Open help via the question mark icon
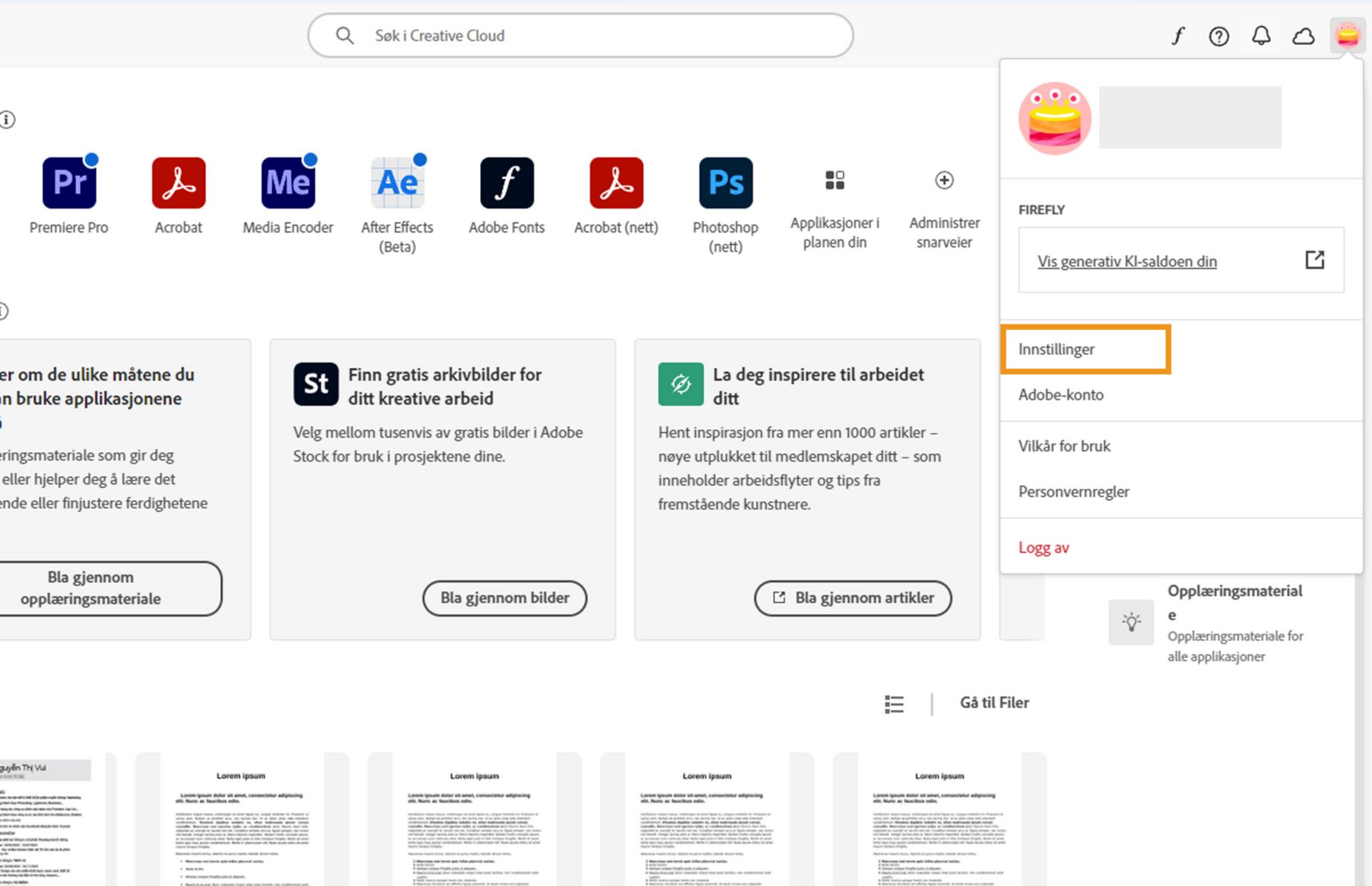 [x=1219, y=35]
